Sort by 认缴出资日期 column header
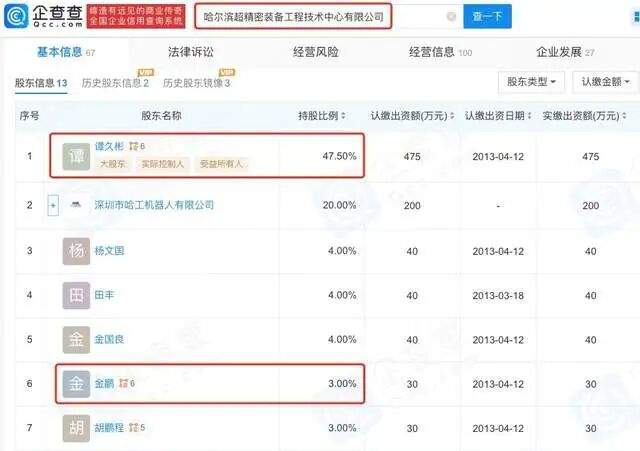Image resolution: width=640 pixels, height=451 pixels. tap(494, 116)
